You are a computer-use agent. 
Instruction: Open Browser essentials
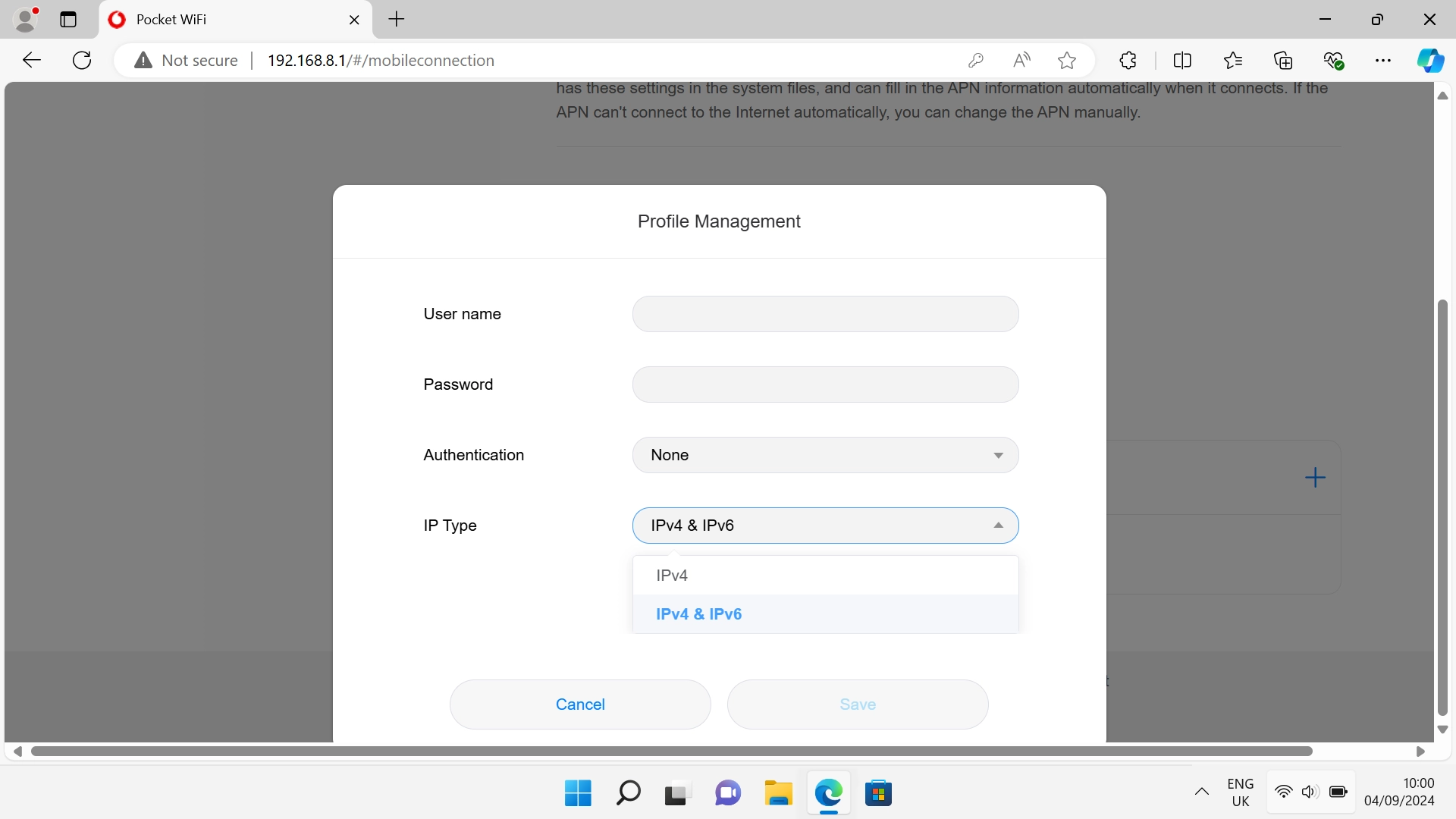pyautogui.click(x=1335, y=61)
